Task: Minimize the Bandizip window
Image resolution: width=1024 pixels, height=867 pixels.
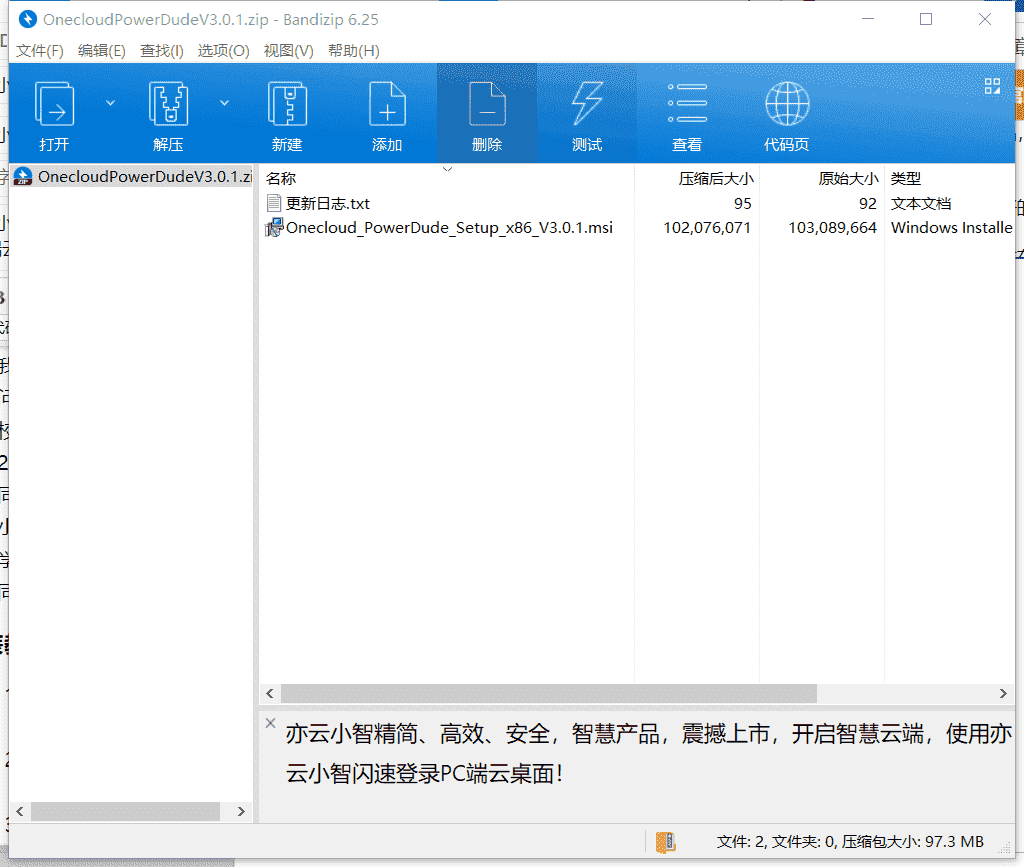Action: [x=868, y=20]
